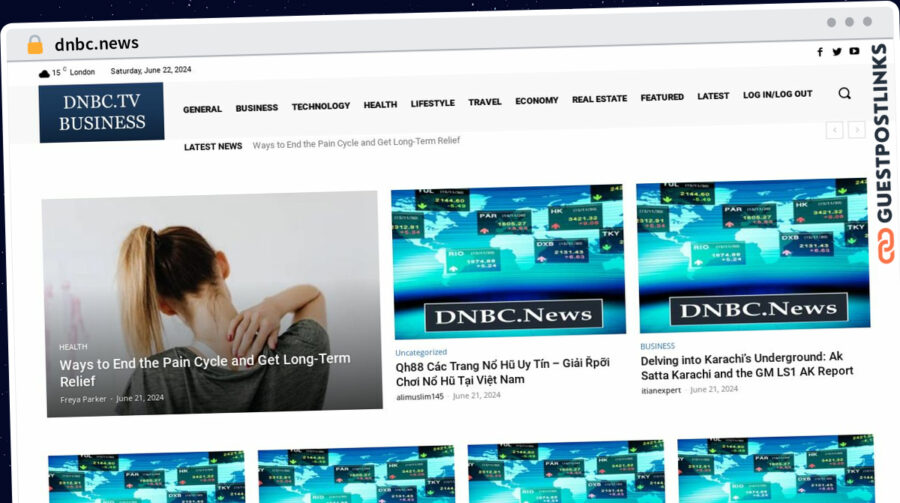Click June 21, 2024 date under Qh88 article

click(476, 396)
